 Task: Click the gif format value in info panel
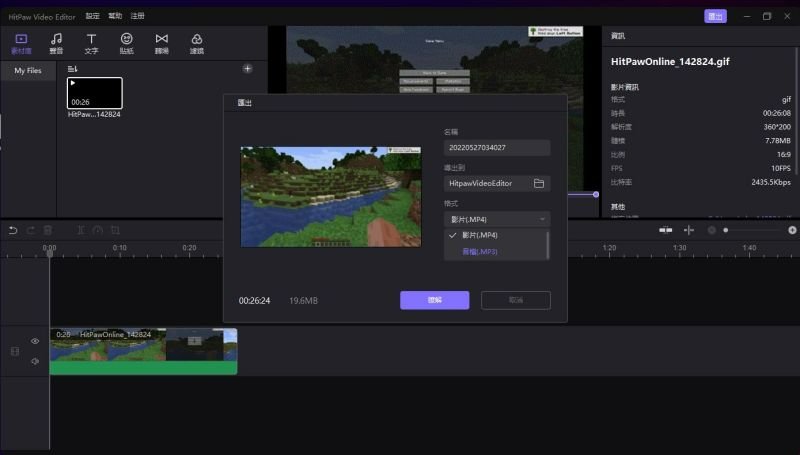click(786, 99)
